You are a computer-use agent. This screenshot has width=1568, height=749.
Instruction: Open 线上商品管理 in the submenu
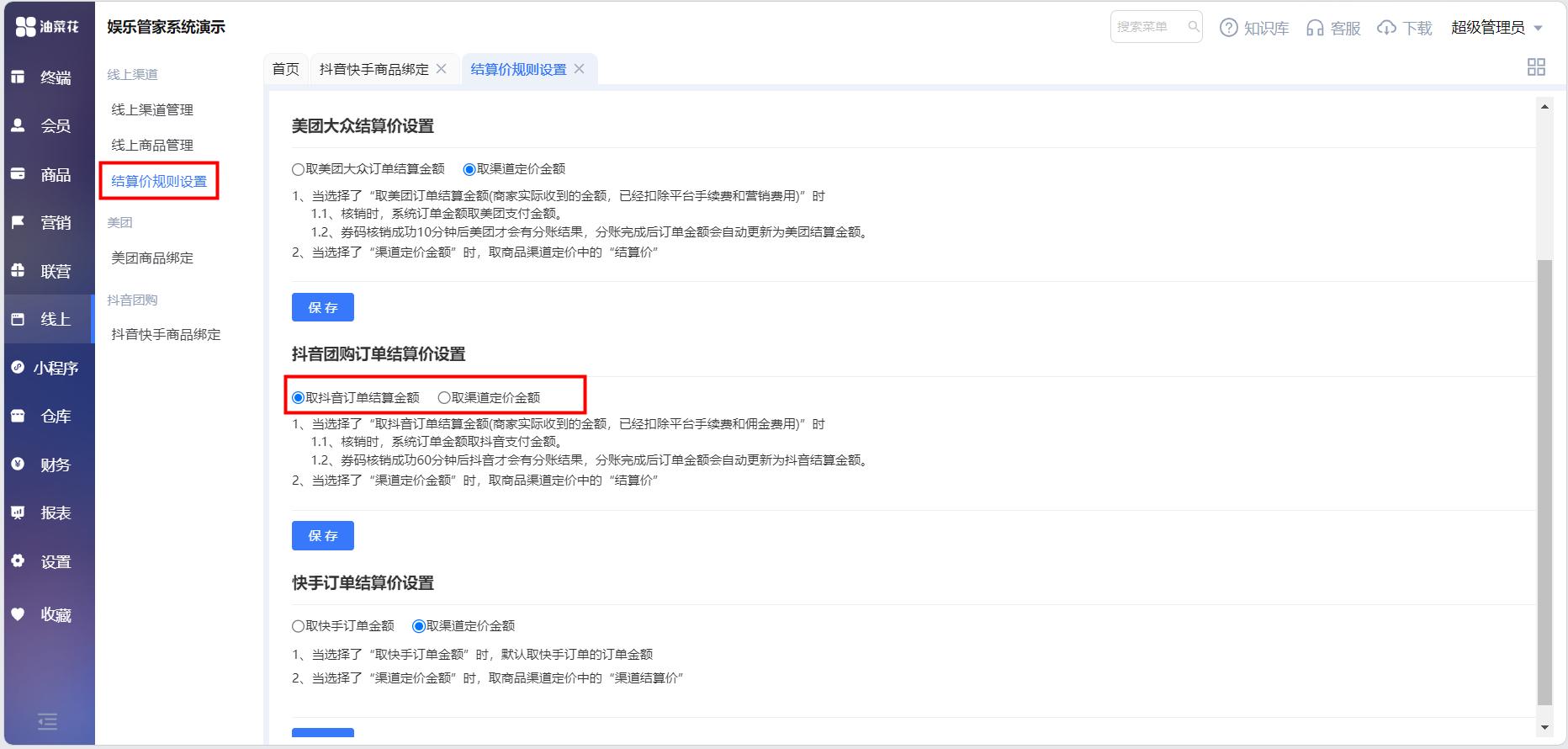pos(152,145)
